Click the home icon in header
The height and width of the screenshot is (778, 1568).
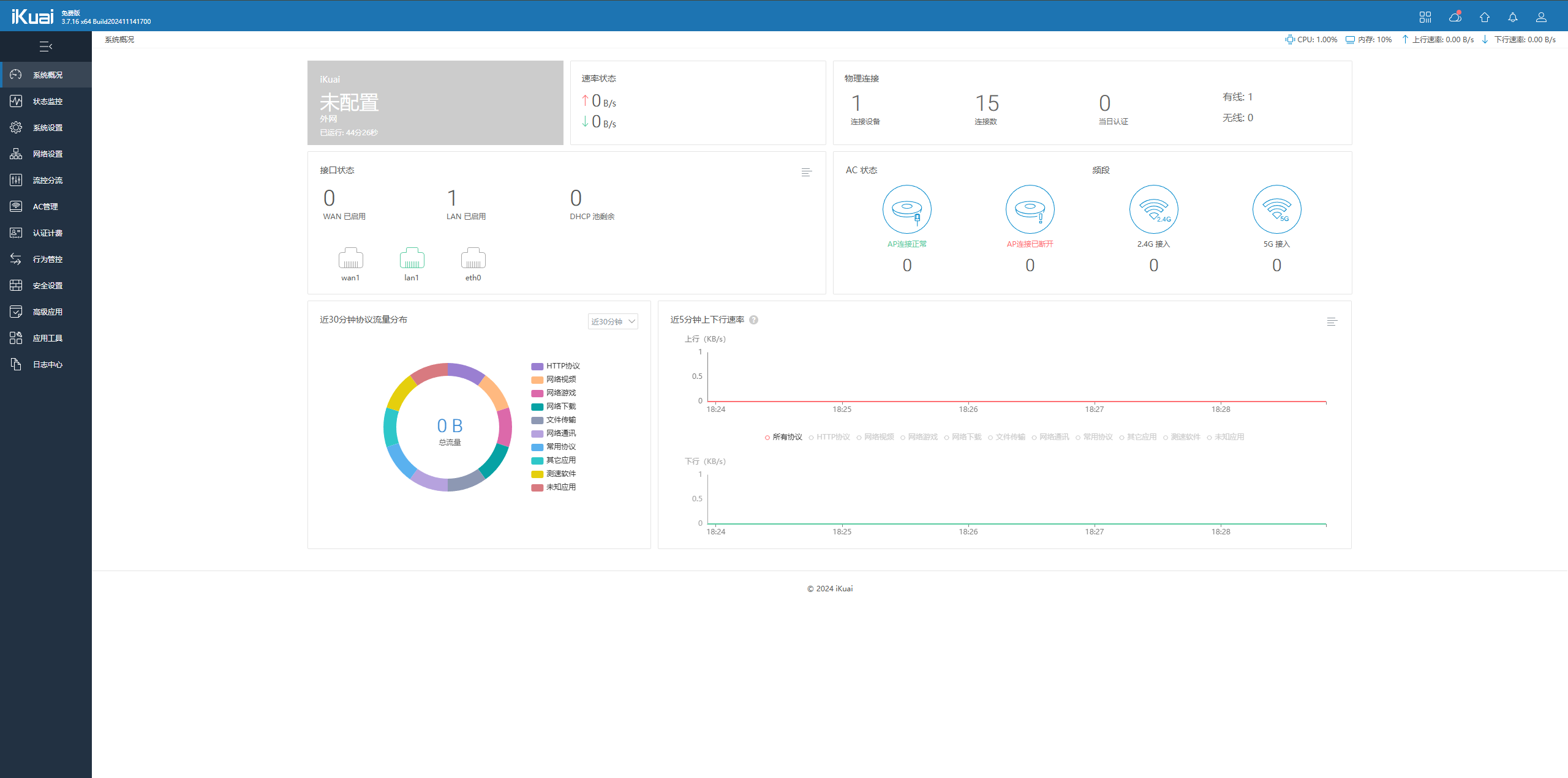1484,17
